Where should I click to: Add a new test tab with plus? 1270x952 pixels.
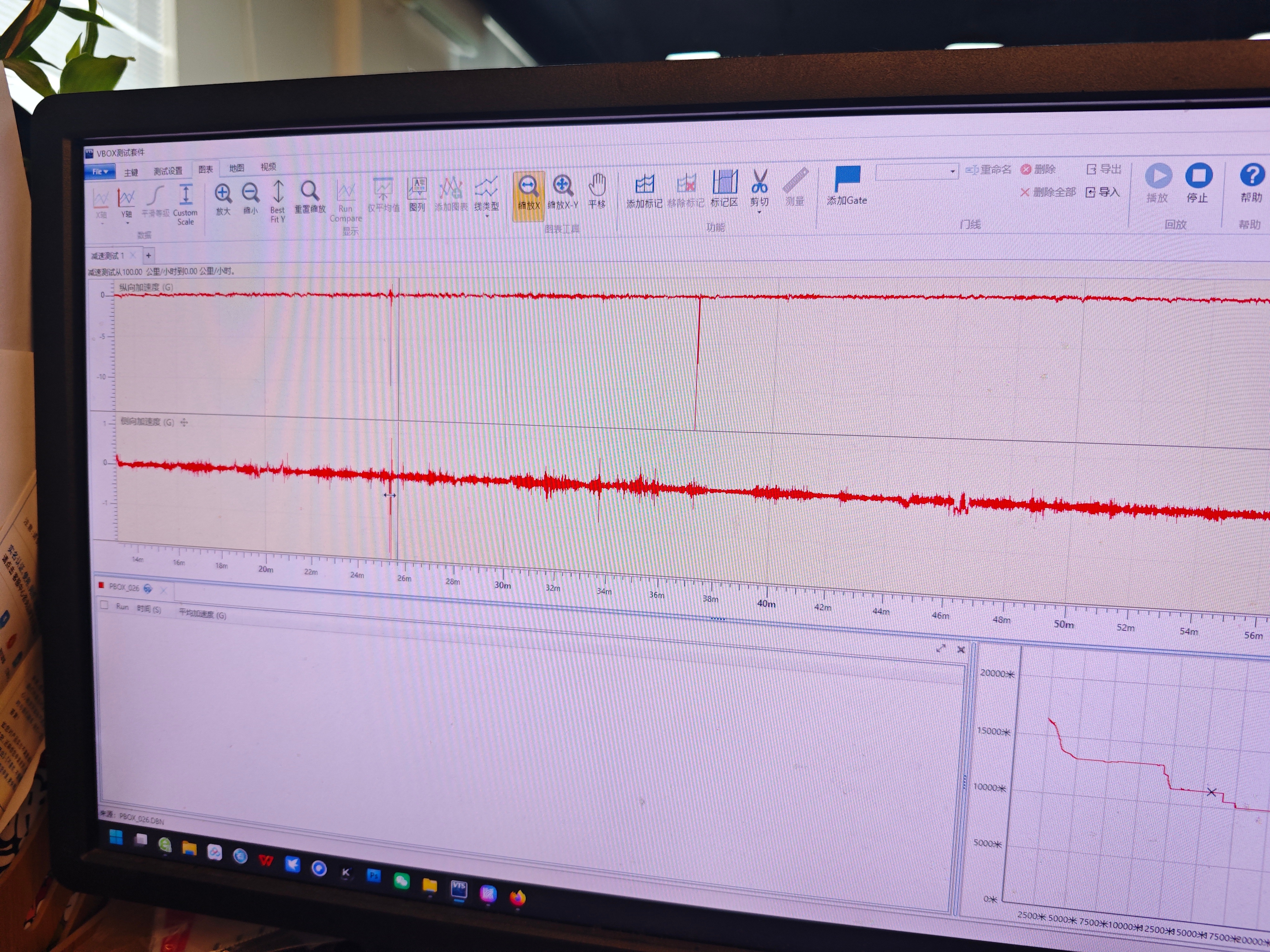click(148, 255)
